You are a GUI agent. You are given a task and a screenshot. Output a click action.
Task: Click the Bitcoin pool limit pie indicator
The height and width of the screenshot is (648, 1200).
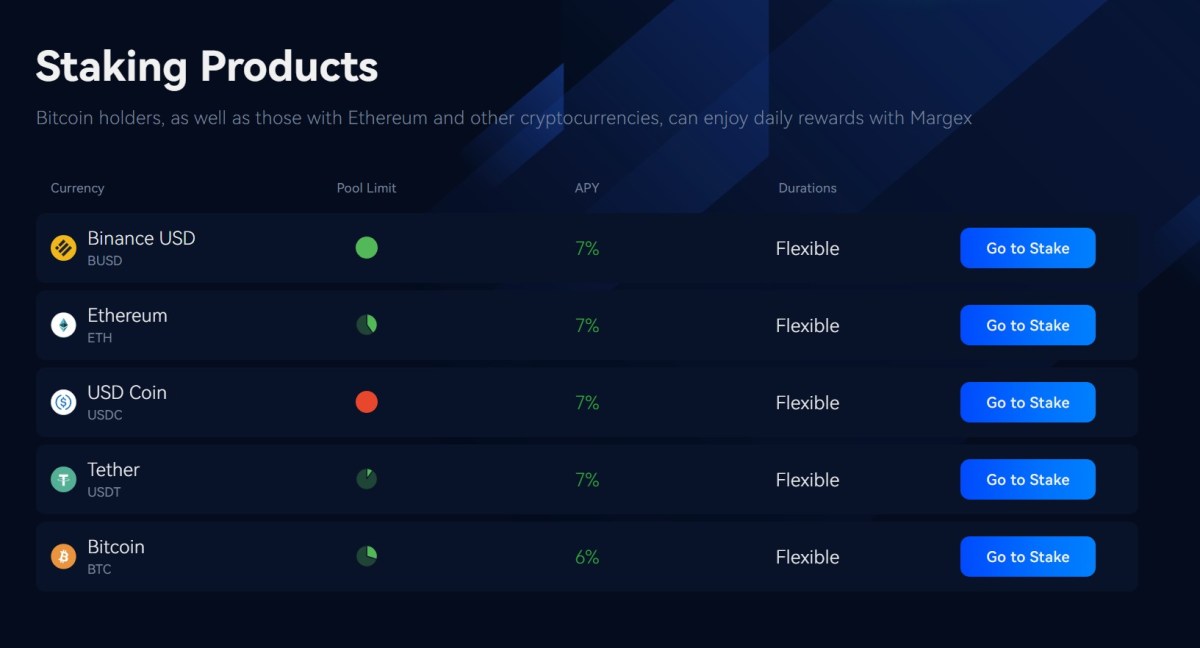pos(367,556)
